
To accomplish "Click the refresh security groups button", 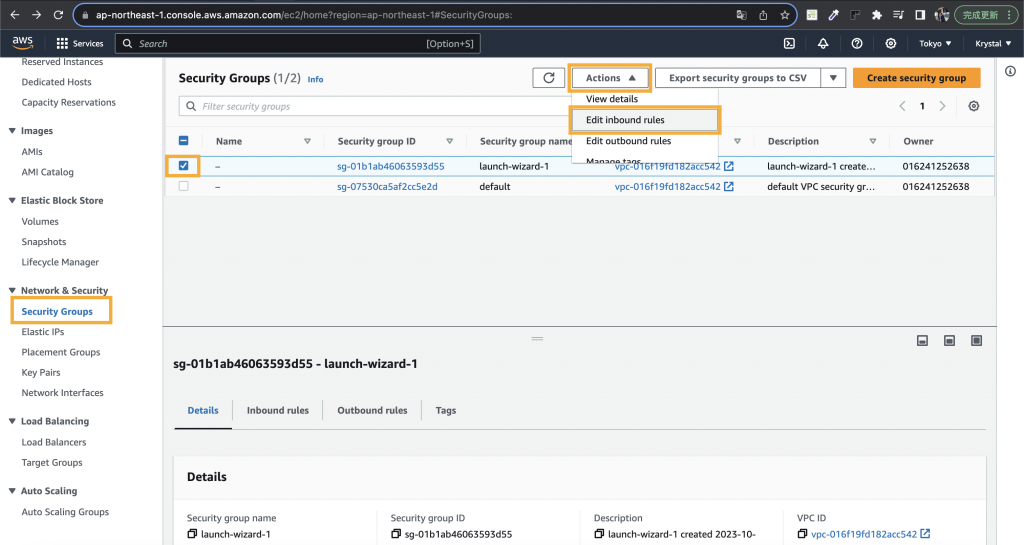I will 549,78.
